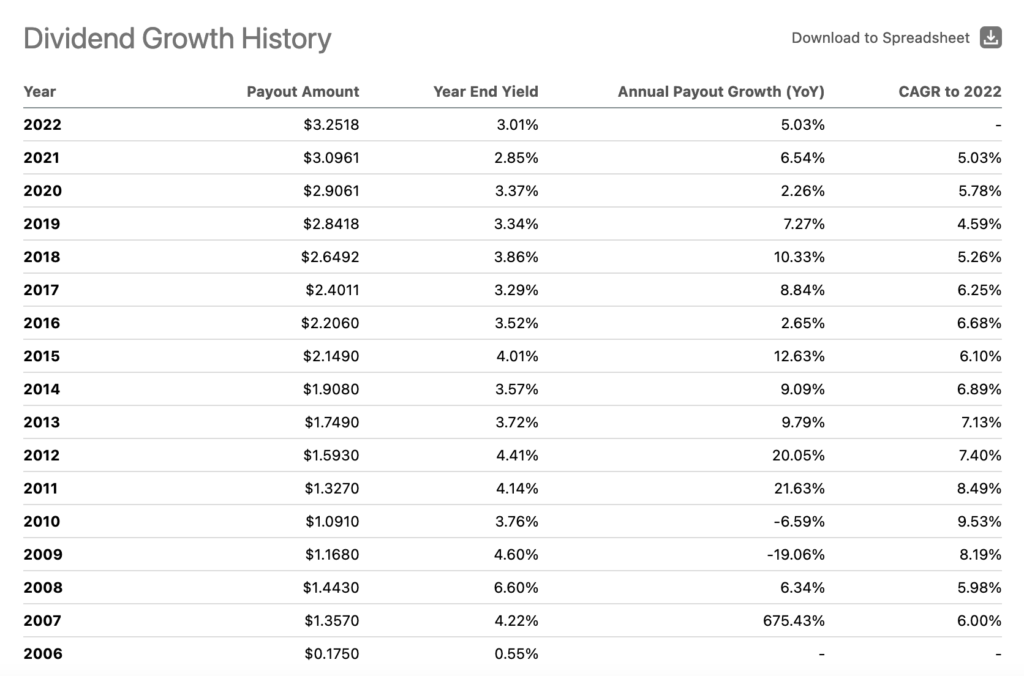The image size is (1024, 676).
Task: Click the 2010 CAGR value 9.53%
Action: pos(979,521)
